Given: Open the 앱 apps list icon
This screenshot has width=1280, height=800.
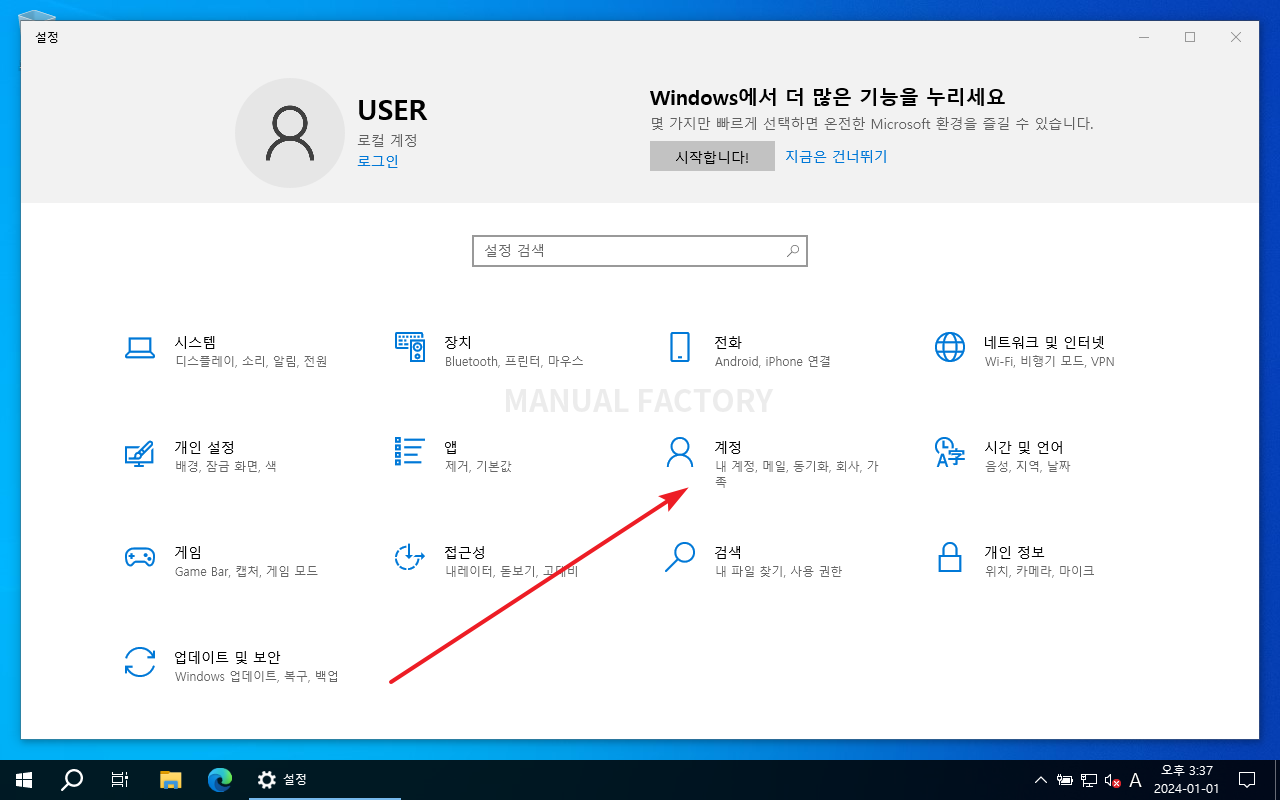Looking at the screenshot, I should [410, 452].
